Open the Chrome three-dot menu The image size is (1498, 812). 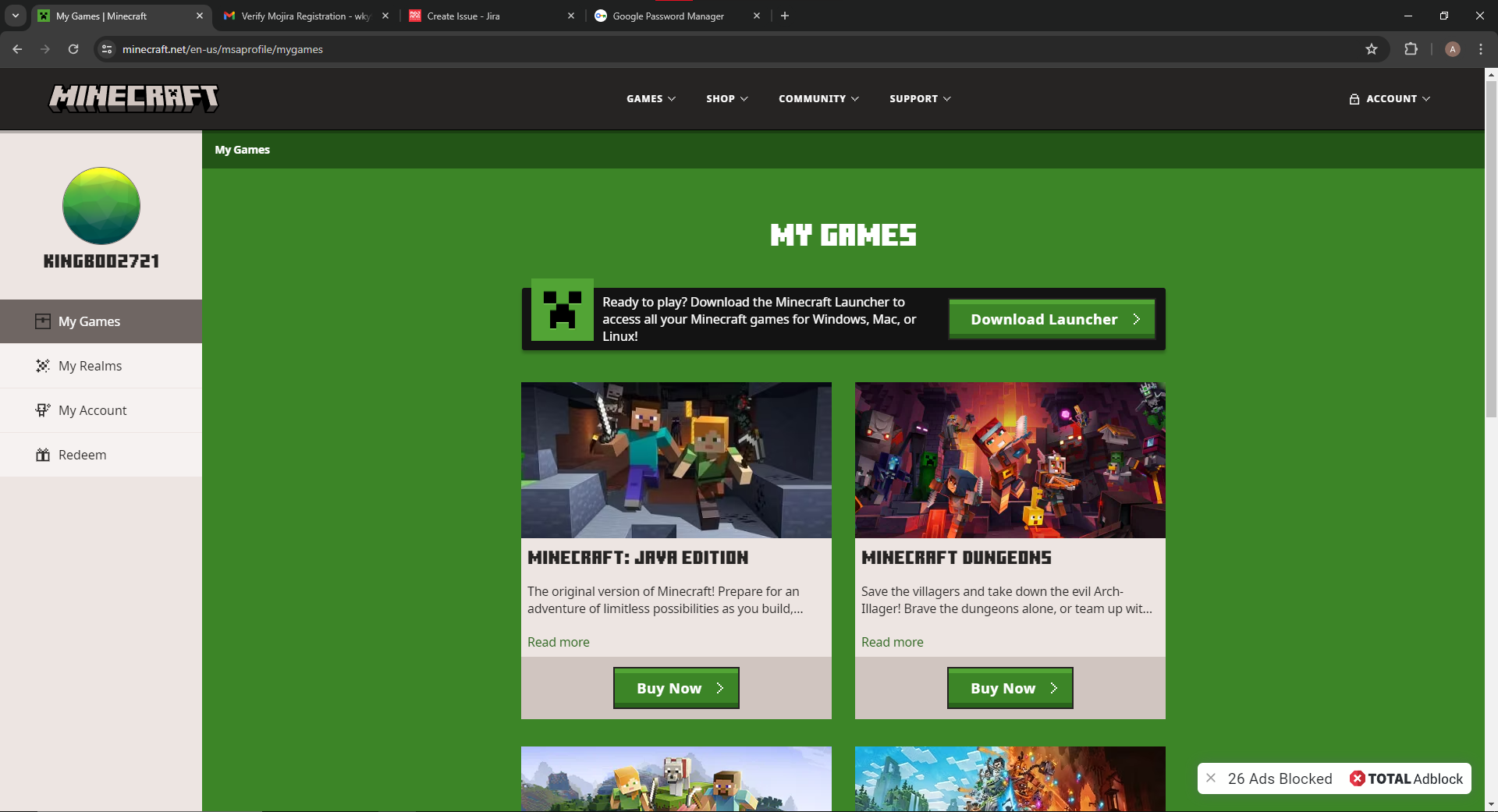coord(1481,49)
